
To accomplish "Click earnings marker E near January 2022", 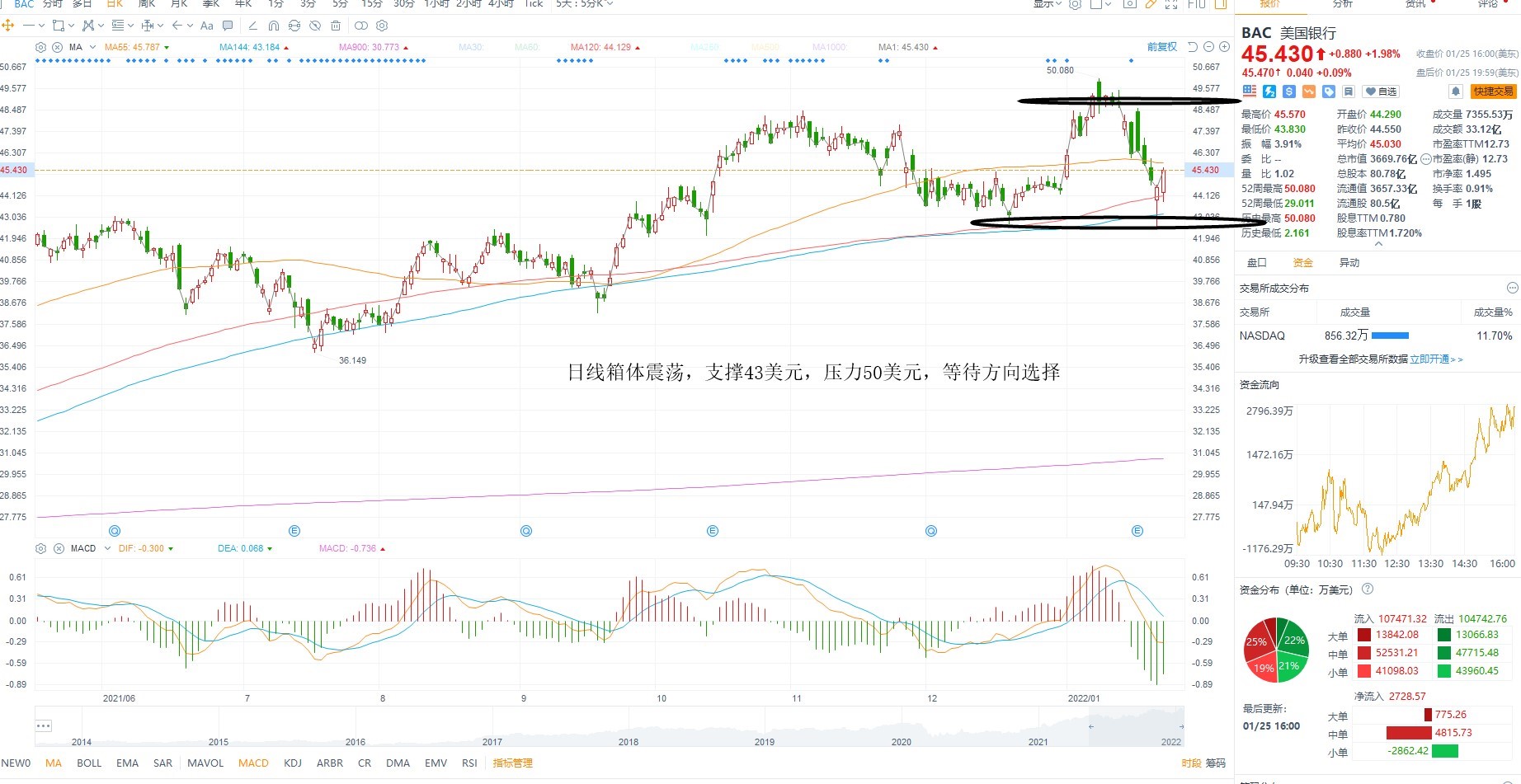I will [1137, 531].
